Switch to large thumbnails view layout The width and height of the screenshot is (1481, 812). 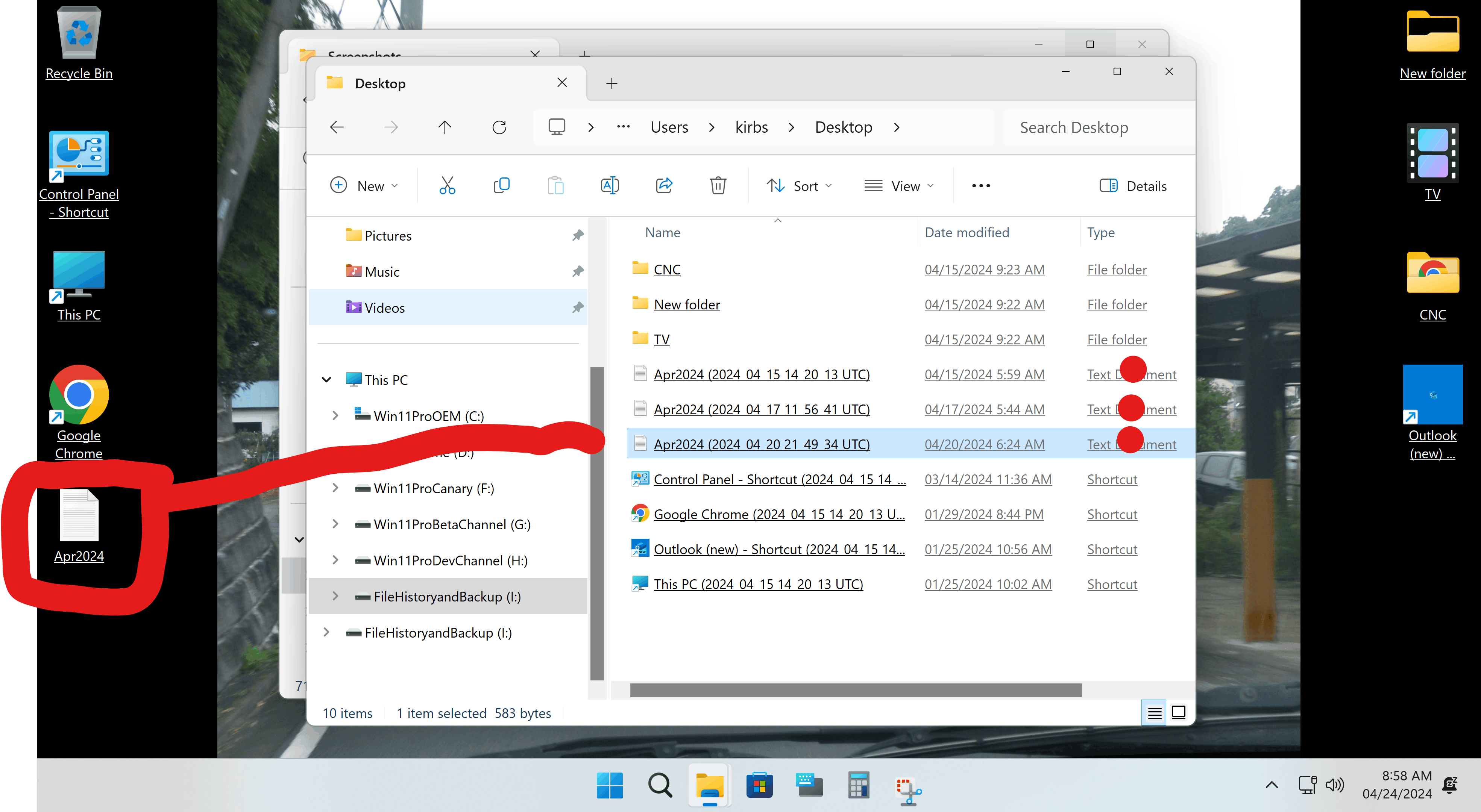coord(1179,713)
